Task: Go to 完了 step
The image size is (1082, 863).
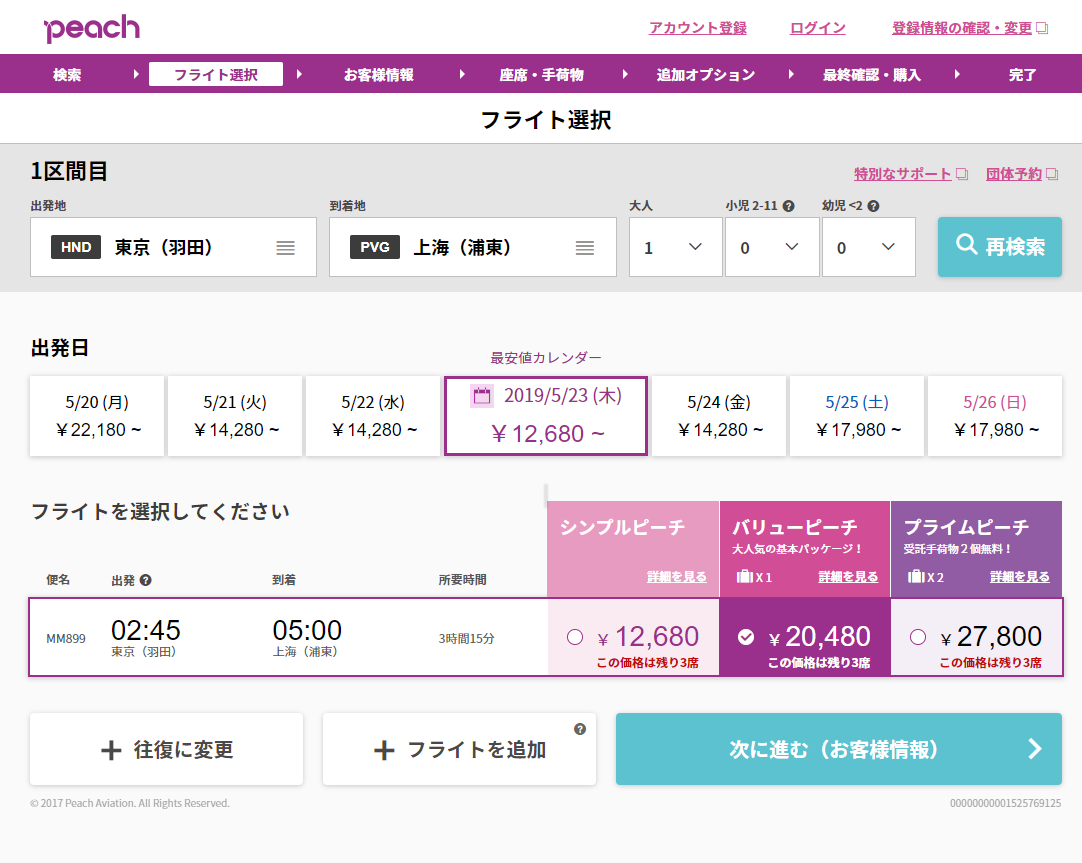Action: pos(1023,75)
